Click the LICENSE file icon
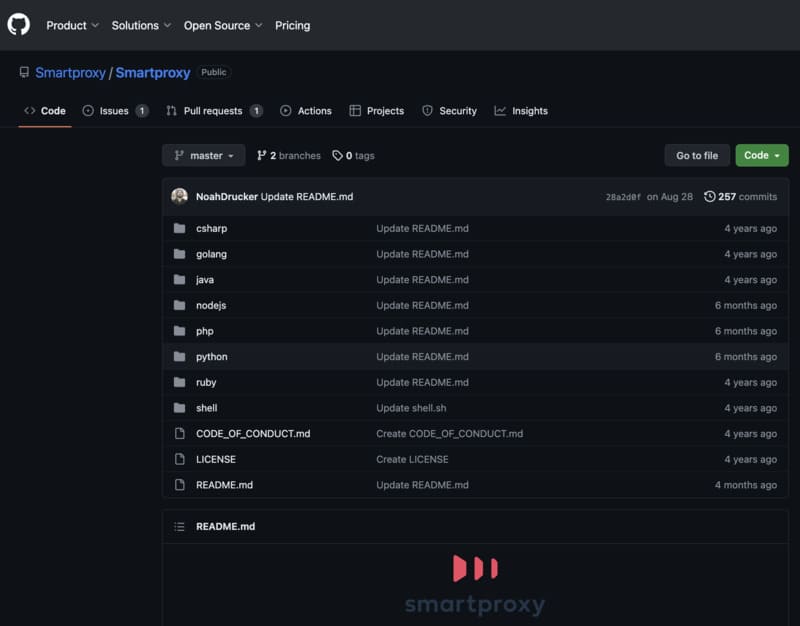The width and height of the screenshot is (800, 626). (180, 459)
